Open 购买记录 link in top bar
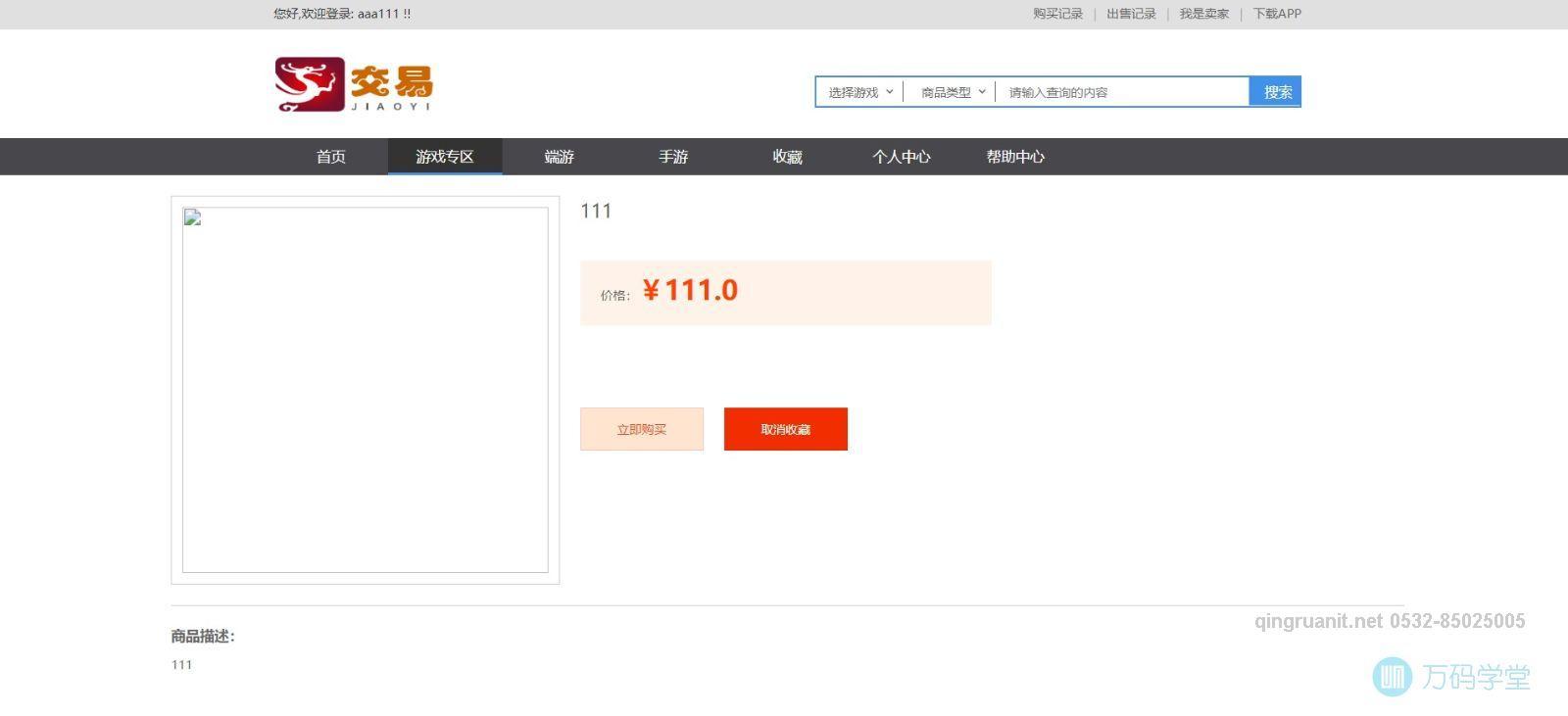The width and height of the screenshot is (1568, 716). (1057, 14)
